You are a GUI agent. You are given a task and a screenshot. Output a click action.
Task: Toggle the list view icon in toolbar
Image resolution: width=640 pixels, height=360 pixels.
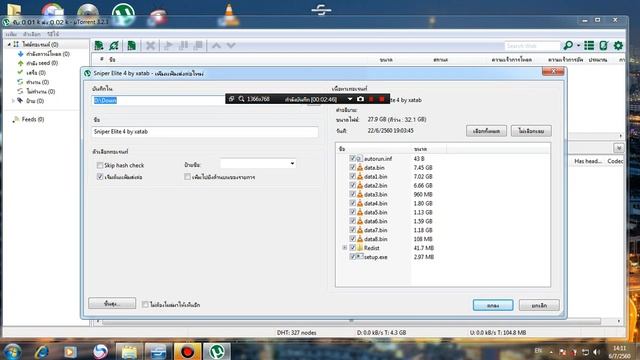[589, 45]
